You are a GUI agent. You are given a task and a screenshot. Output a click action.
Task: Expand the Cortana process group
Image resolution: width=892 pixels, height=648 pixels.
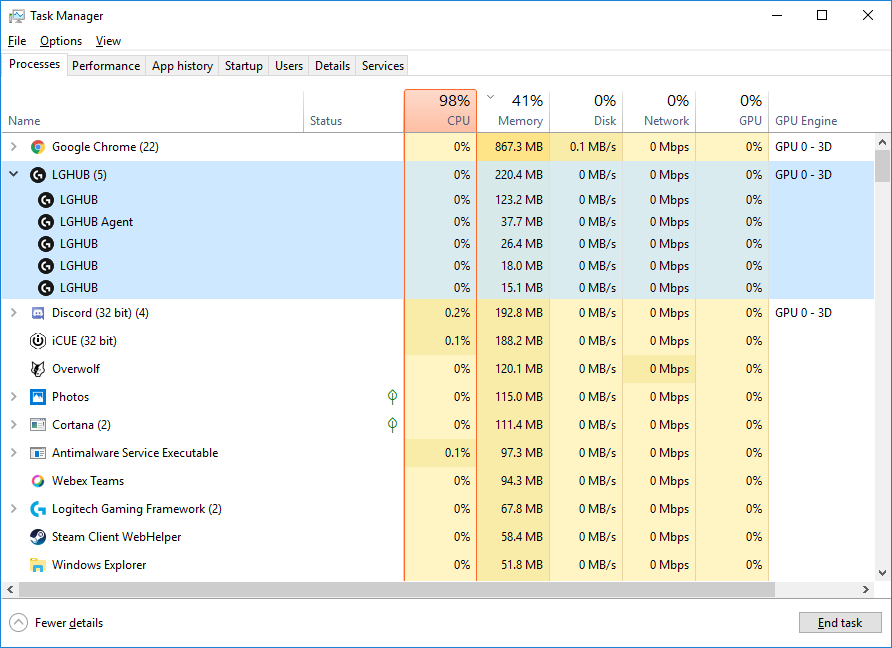click(13, 425)
